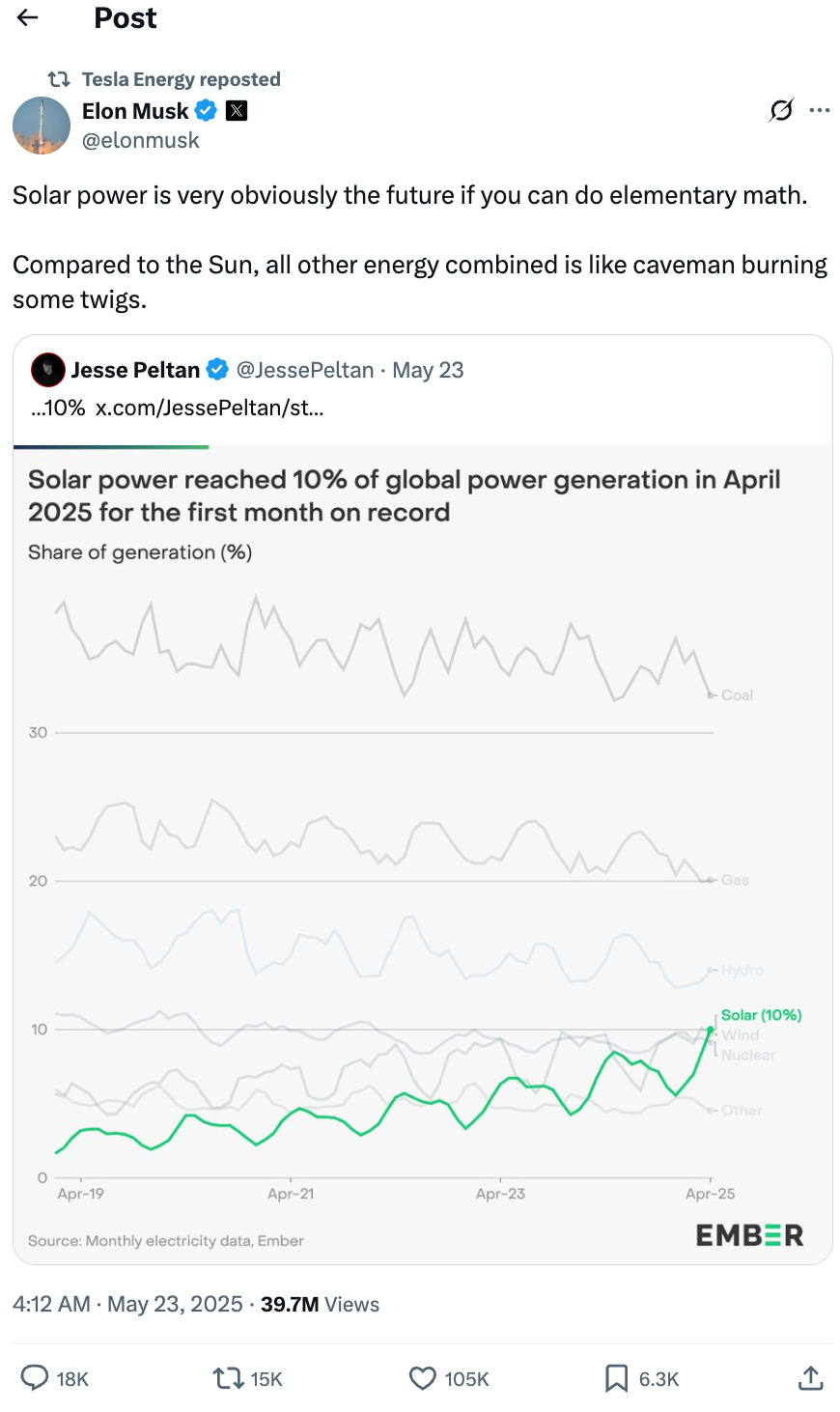
Task: Share the post via upload arrow icon
Action: pos(811,1377)
